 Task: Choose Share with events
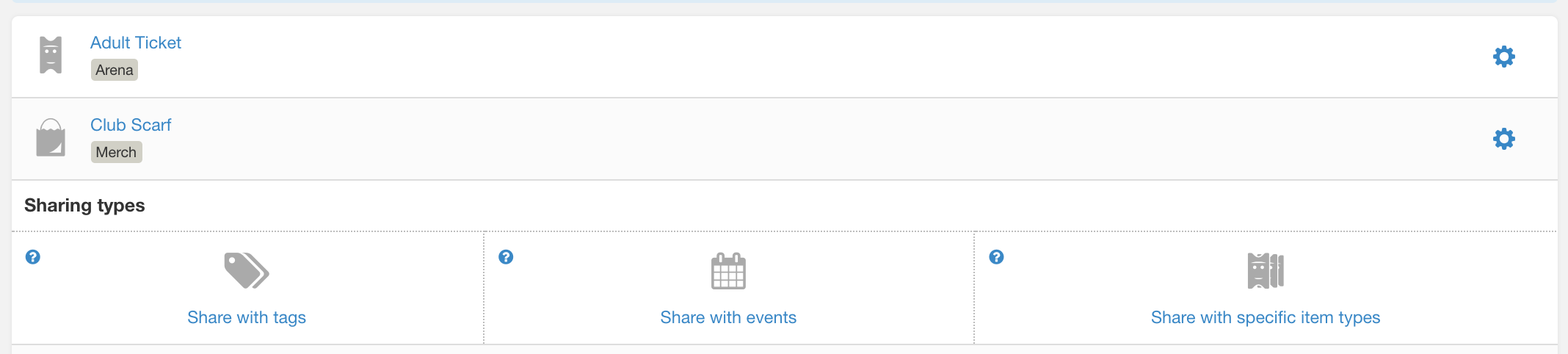pyautogui.click(x=728, y=317)
